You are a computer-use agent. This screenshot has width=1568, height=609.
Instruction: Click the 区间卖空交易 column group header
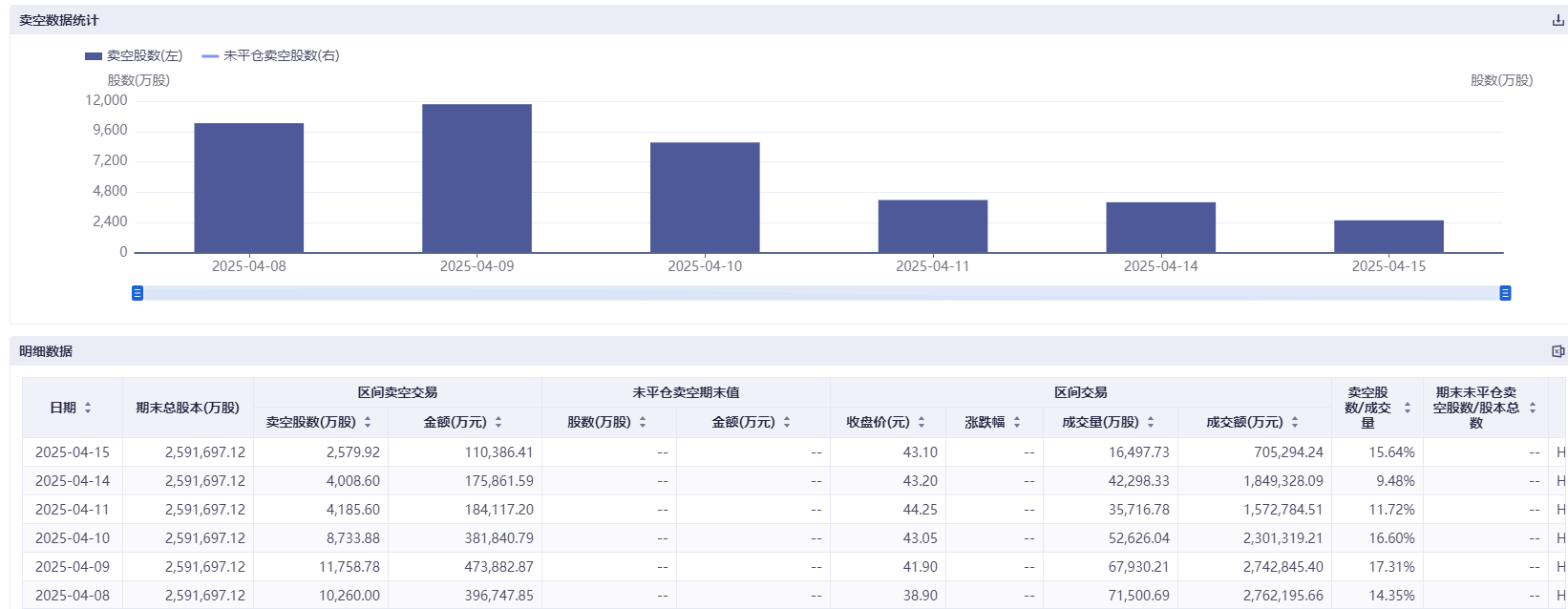397,392
